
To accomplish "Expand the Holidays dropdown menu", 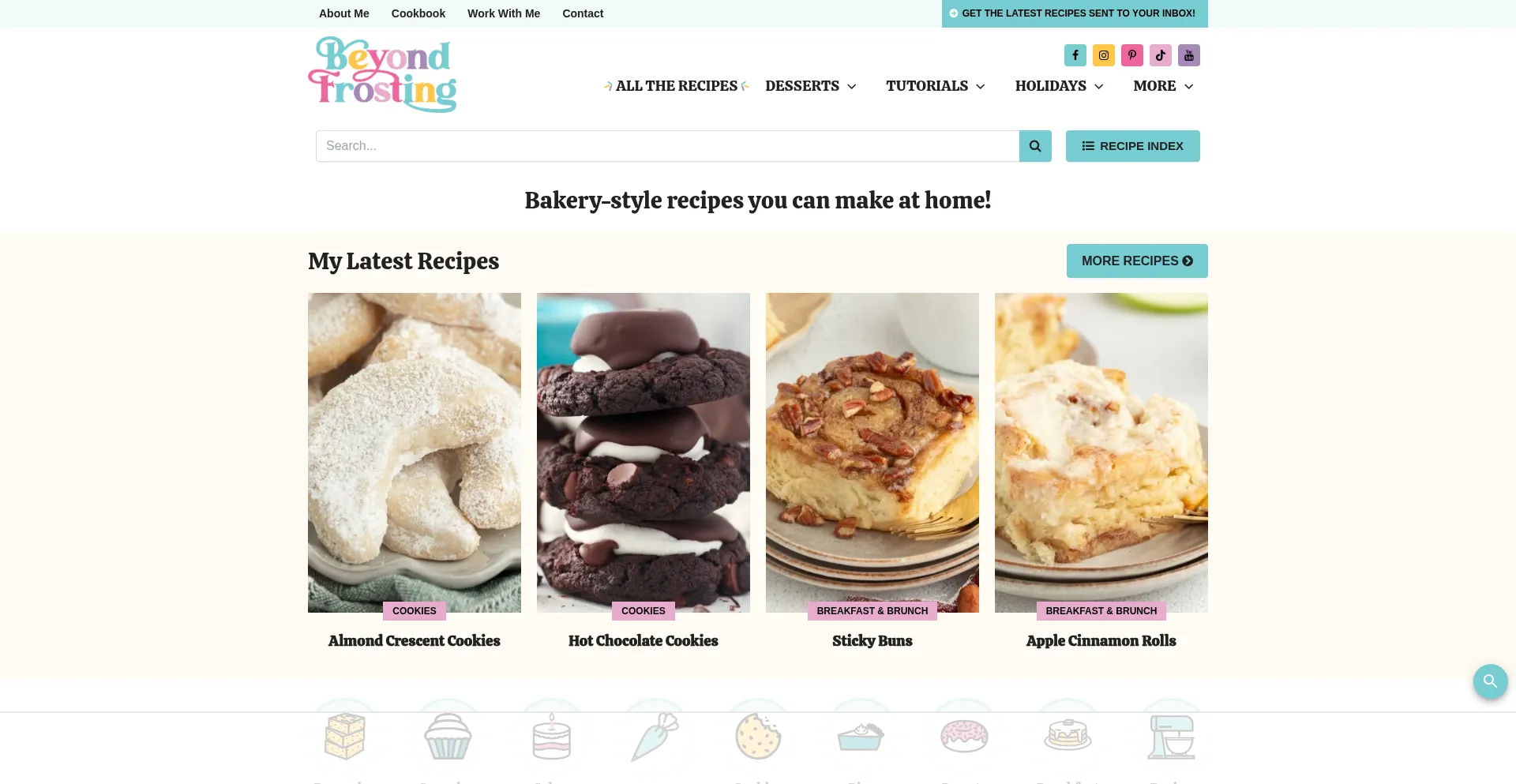I will (1060, 86).
